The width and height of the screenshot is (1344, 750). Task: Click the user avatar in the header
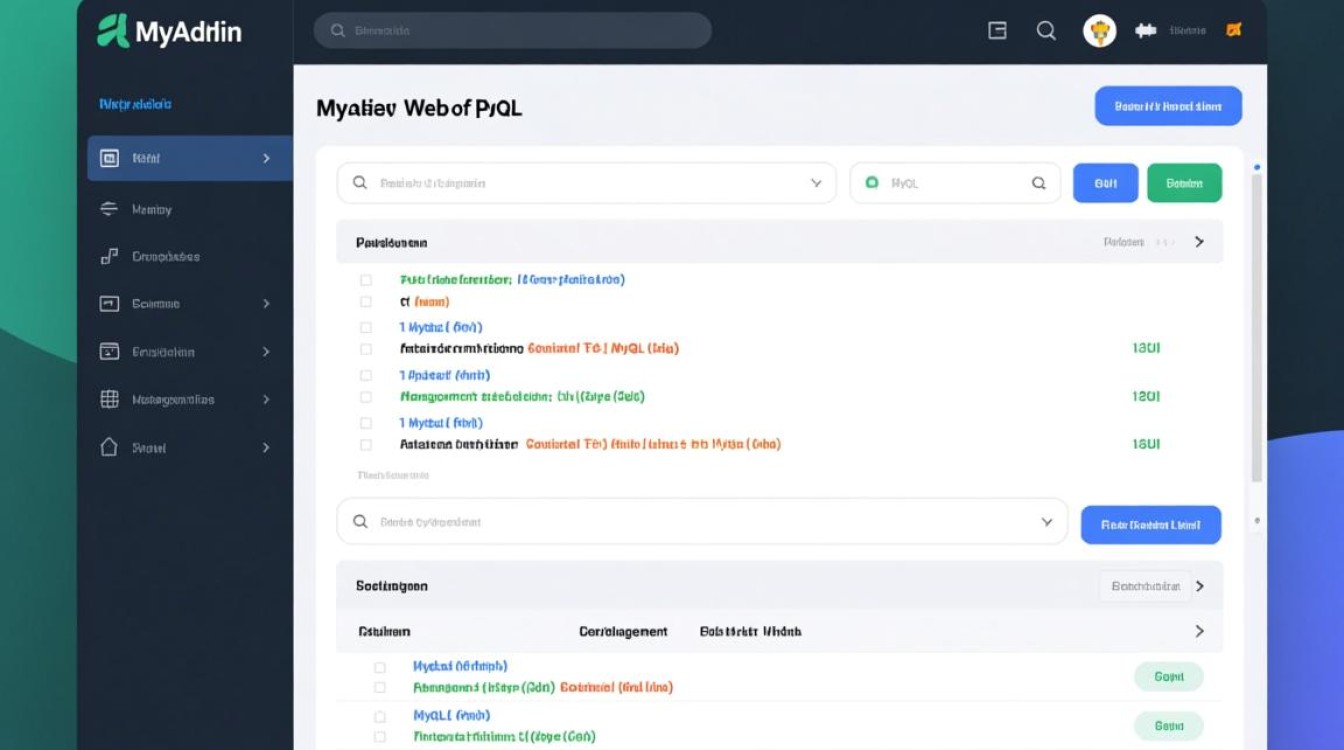tap(1099, 31)
